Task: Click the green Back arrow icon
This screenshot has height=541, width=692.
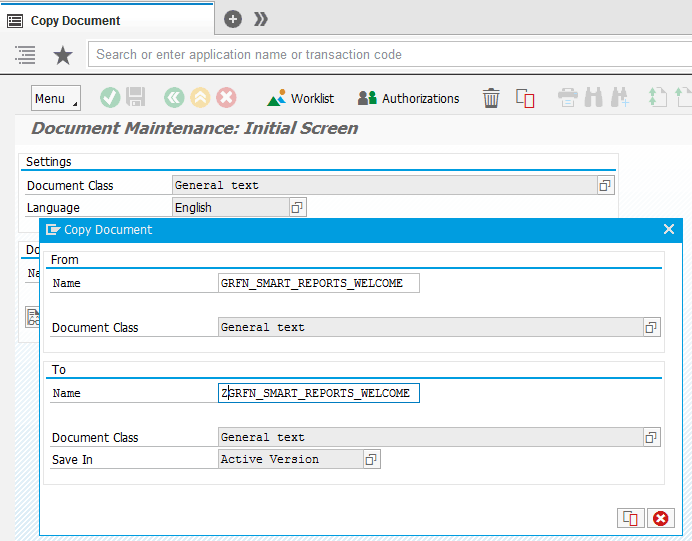Action: [x=174, y=98]
